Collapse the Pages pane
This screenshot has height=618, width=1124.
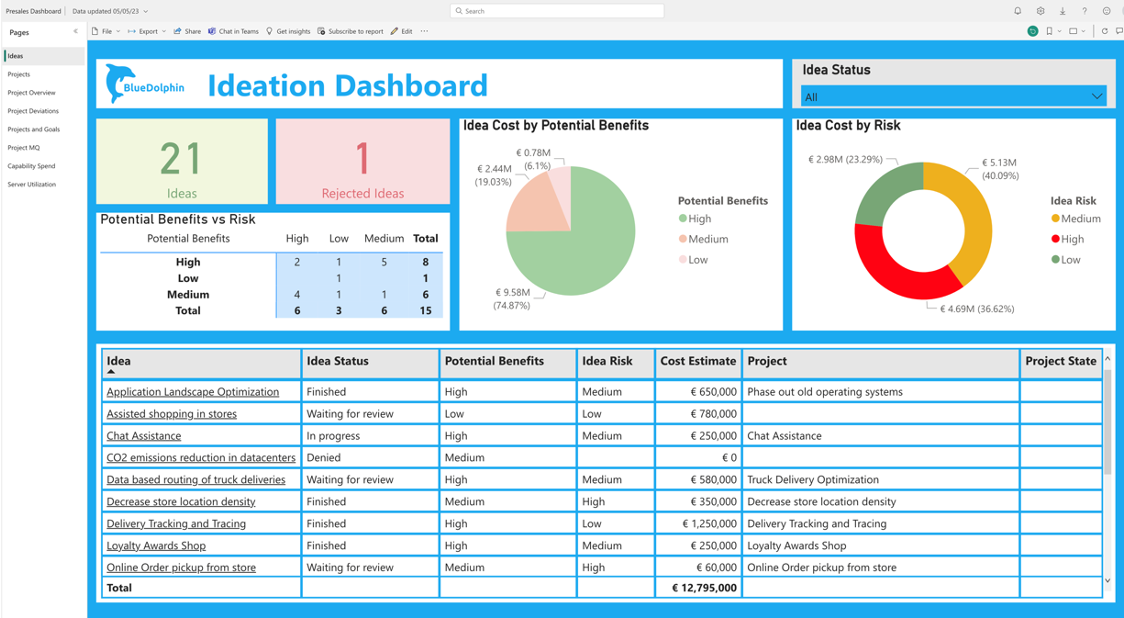point(76,32)
